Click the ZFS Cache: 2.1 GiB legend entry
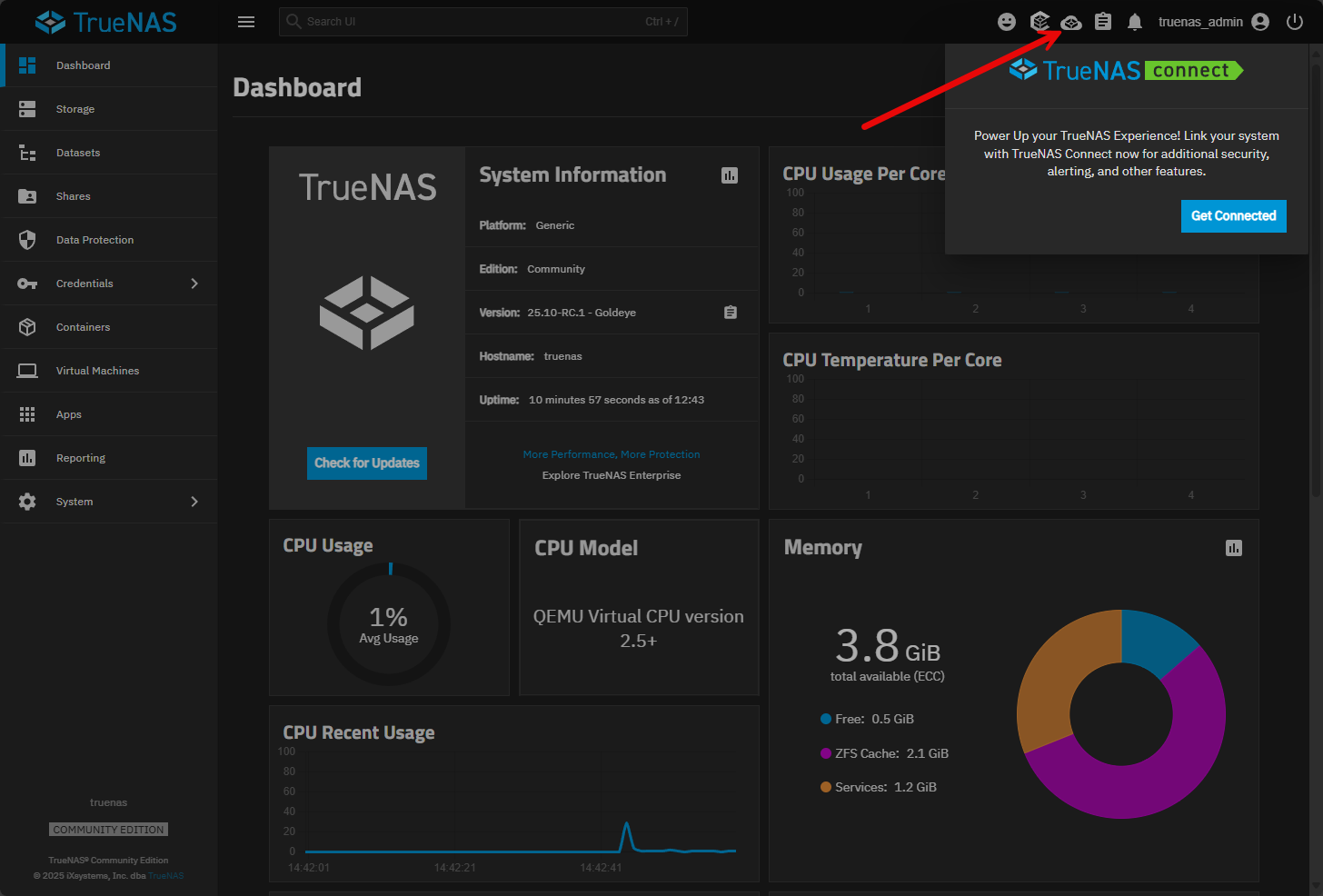This screenshot has height=896, width=1323. 884,753
